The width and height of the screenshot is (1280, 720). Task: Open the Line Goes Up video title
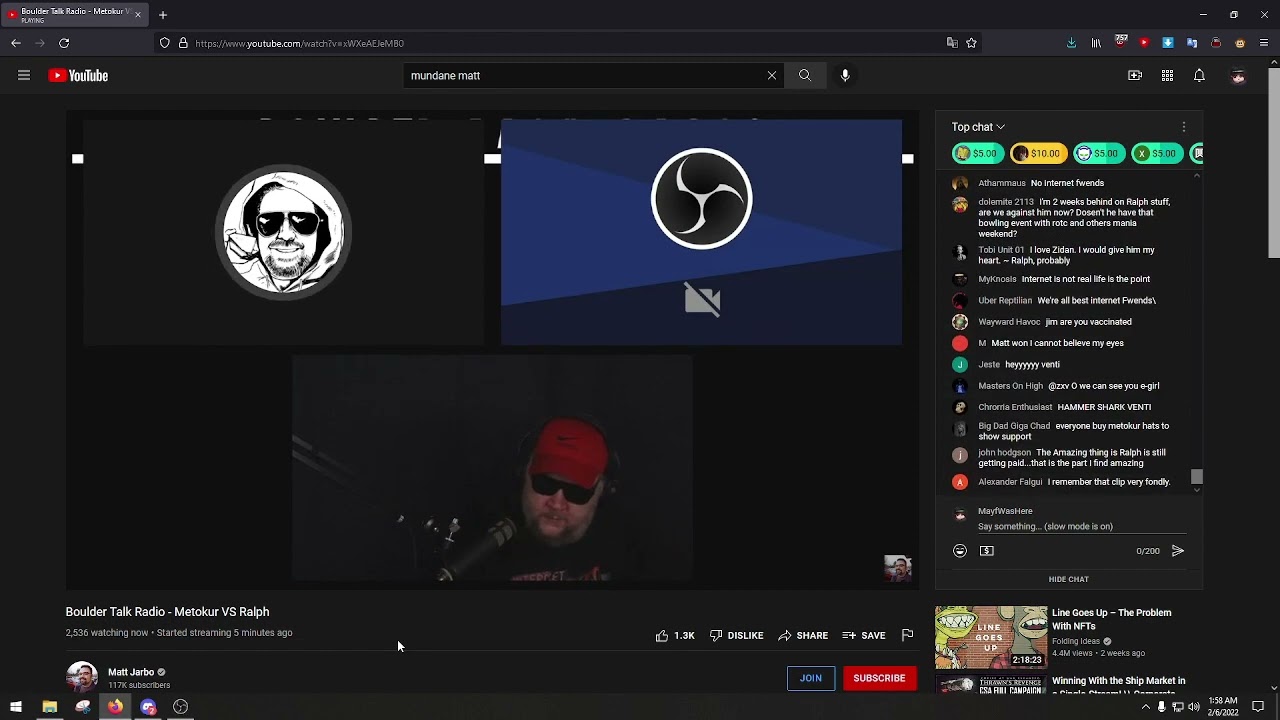click(x=1112, y=619)
